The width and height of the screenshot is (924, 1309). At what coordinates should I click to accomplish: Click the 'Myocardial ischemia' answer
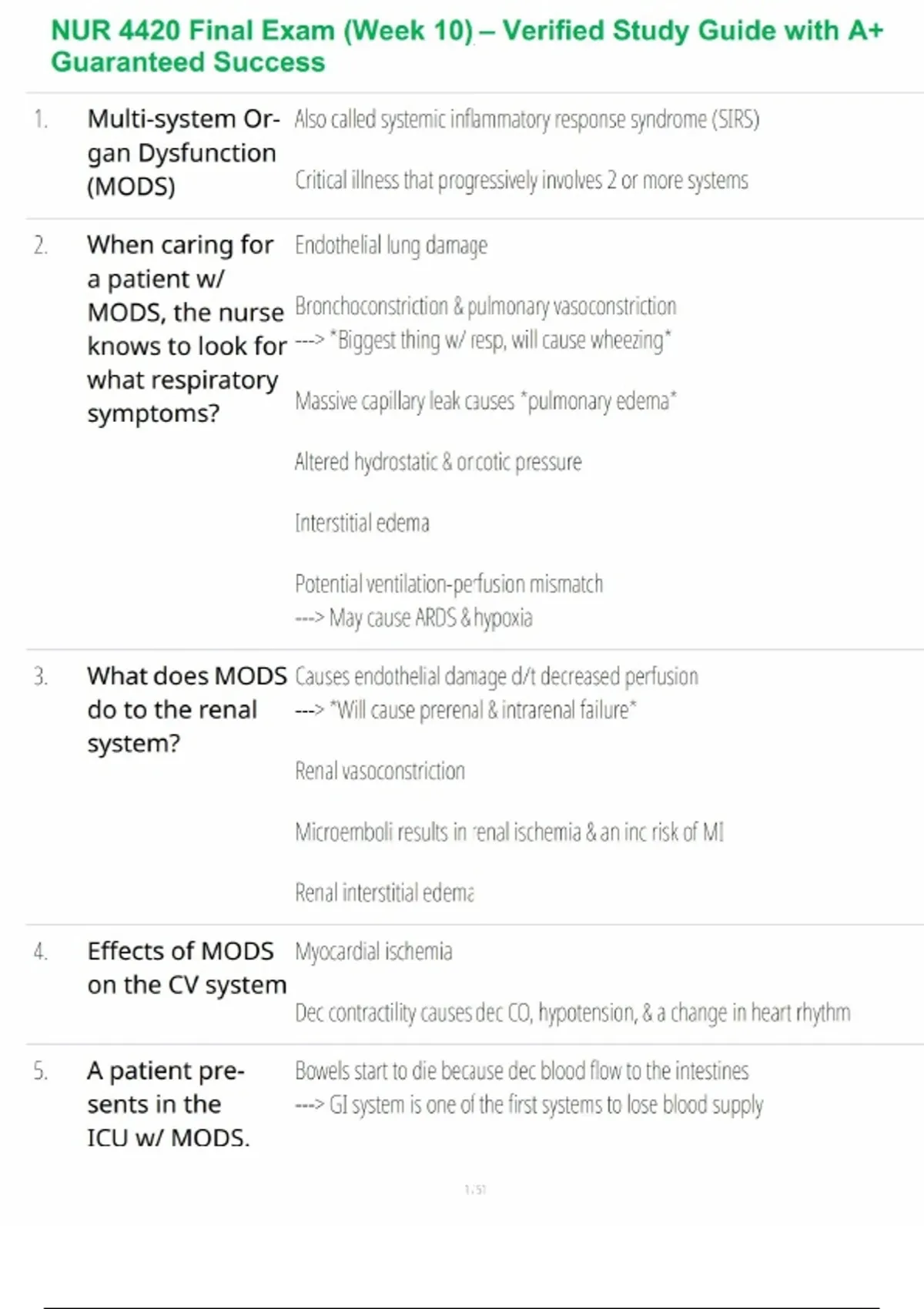click(x=373, y=952)
